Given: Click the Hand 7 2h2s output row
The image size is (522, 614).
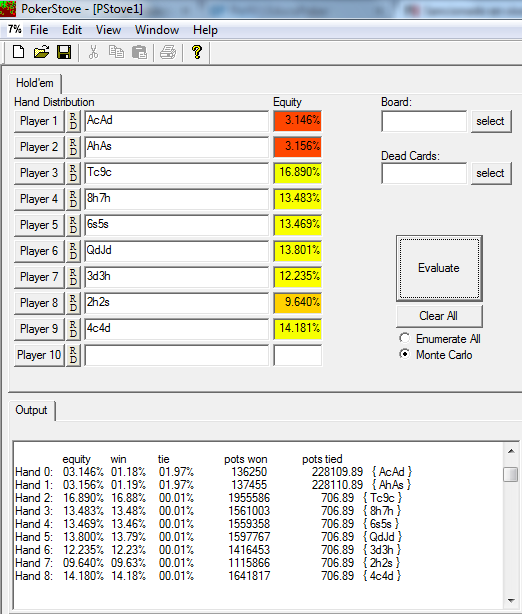Looking at the screenshot, I should coord(208,563).
